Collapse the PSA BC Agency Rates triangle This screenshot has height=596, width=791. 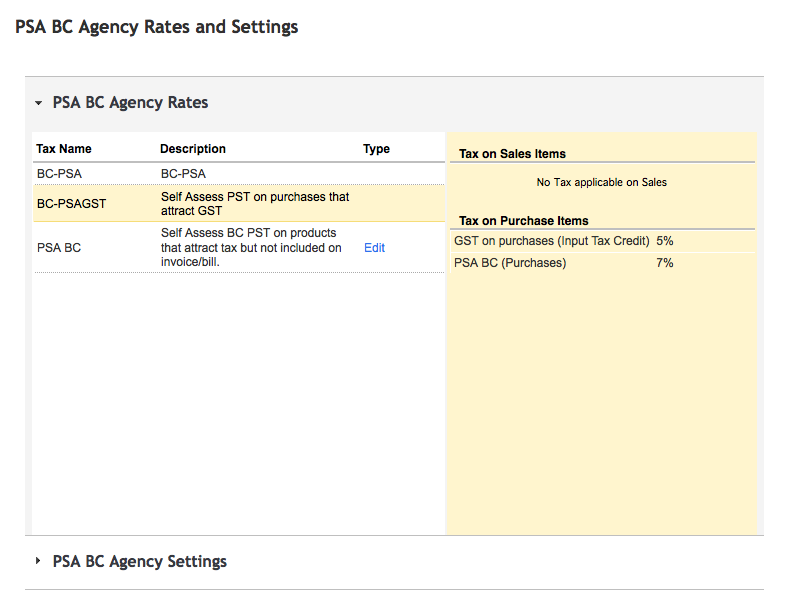(38, 103)
